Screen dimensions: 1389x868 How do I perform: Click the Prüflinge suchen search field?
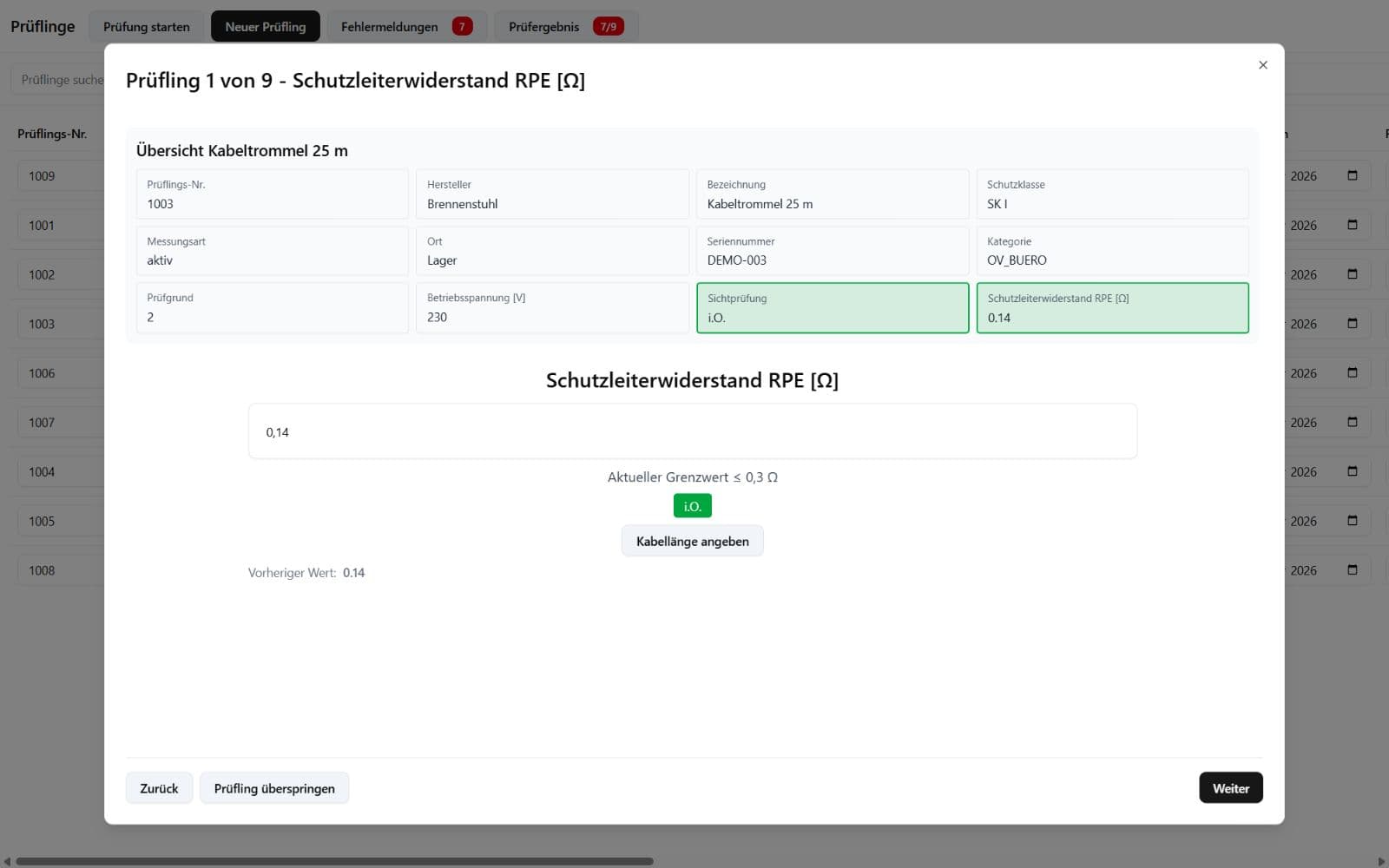point(57,80)
